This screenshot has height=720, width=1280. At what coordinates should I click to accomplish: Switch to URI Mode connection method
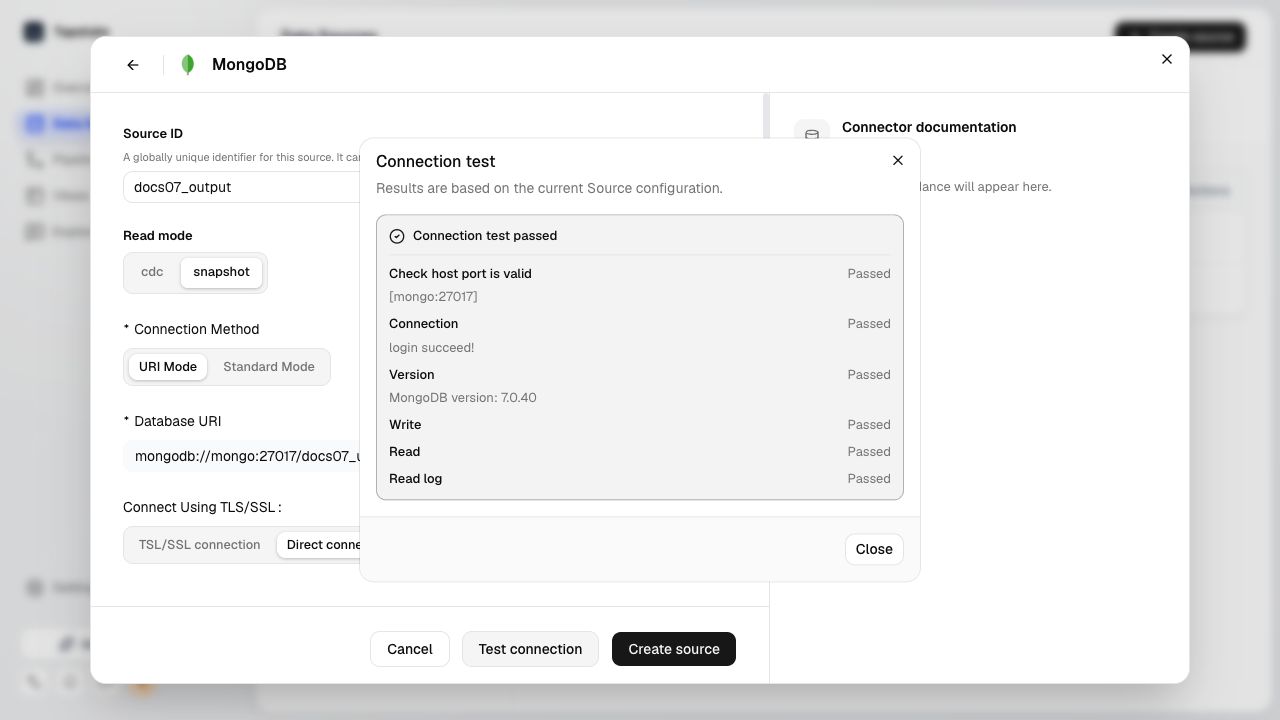coord(168,367)
